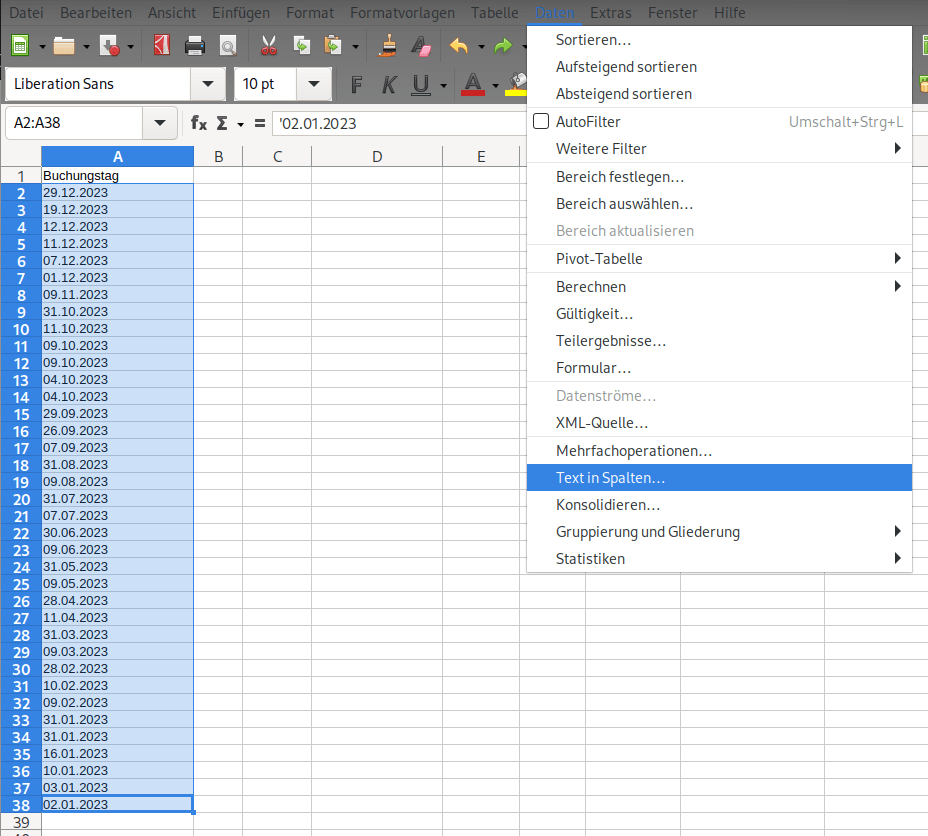Choose Bereich festlegen…
928x836 pixels.
click(x=719, y=177)
